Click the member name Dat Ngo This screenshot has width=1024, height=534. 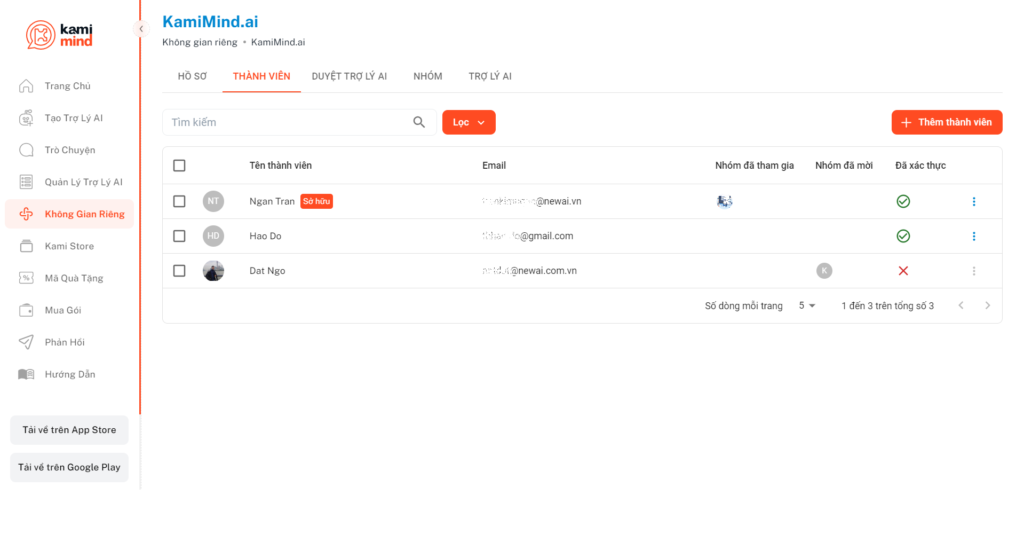pyautogui.click(x=267, y=270)
